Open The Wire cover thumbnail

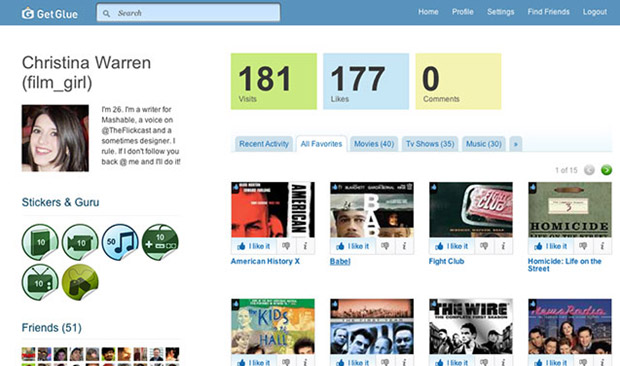[471, 326]
